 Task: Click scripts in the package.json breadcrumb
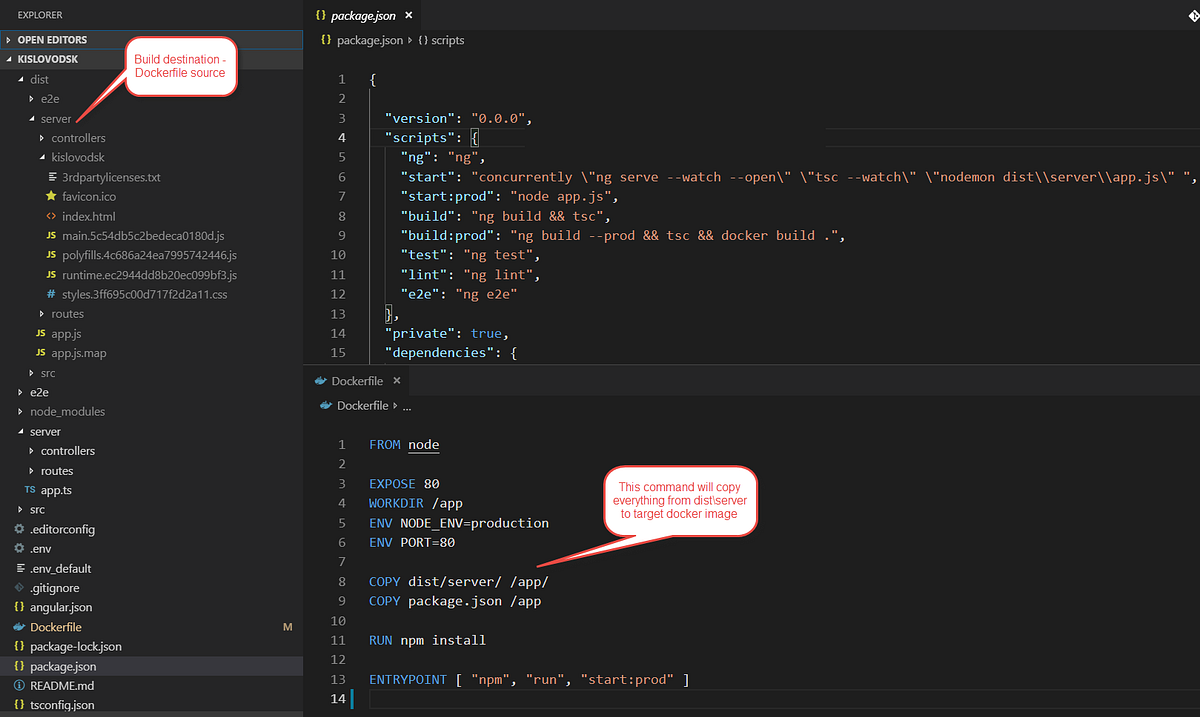click(449, 40)
